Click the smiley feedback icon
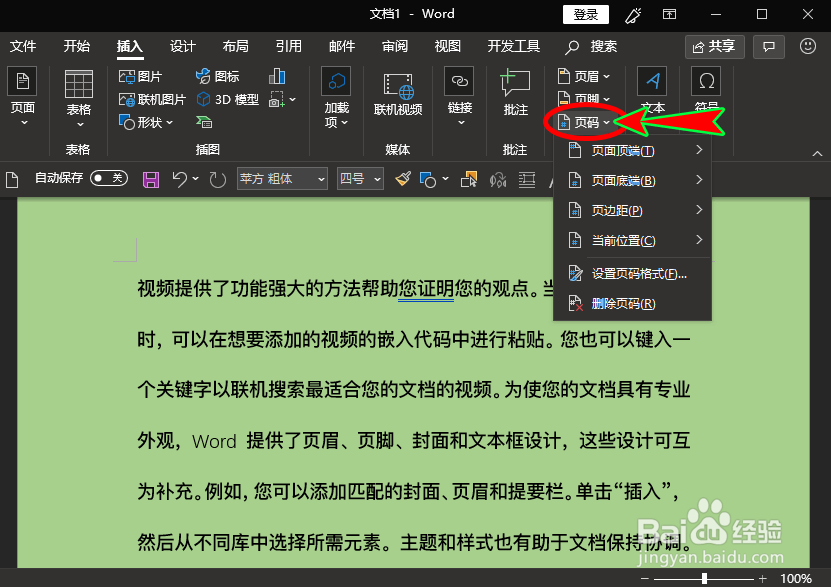 (x=808, y=46)
